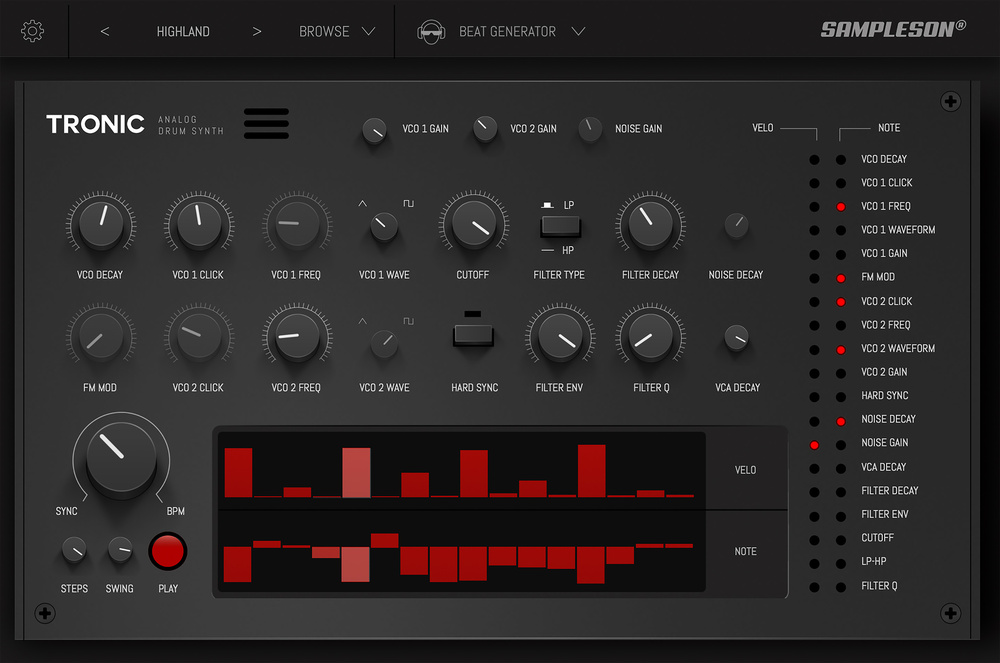Go to the previous preset arrow
The image size is (1000, 663).
pyautogui.click(x=105, y=31)
